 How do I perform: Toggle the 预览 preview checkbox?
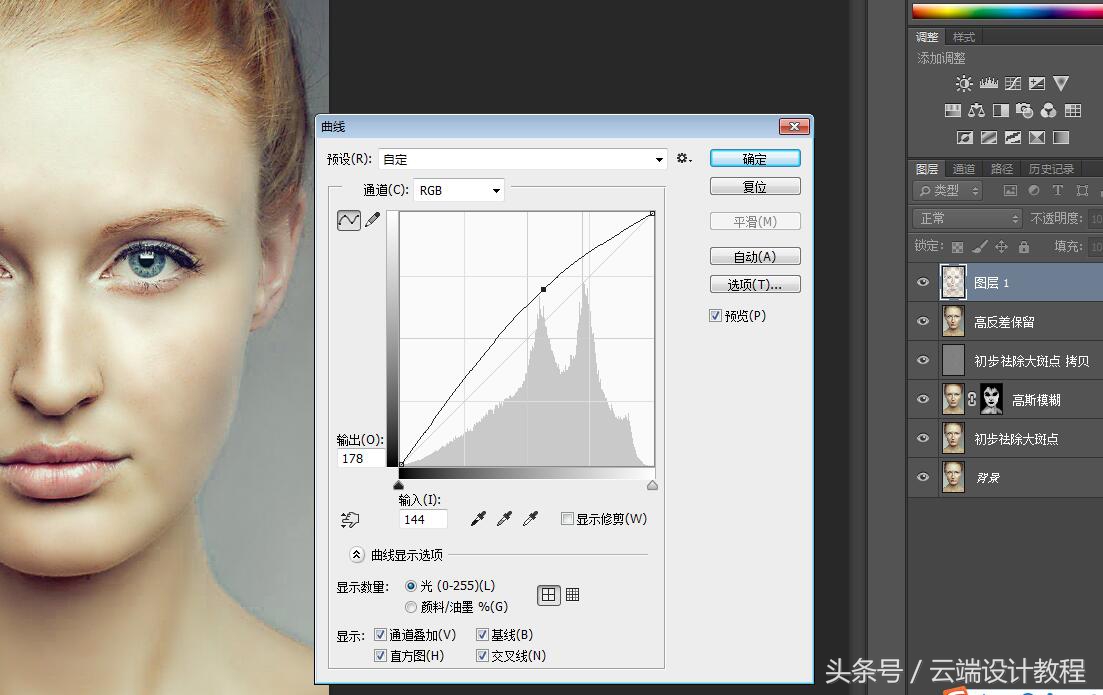click(715, 316)
